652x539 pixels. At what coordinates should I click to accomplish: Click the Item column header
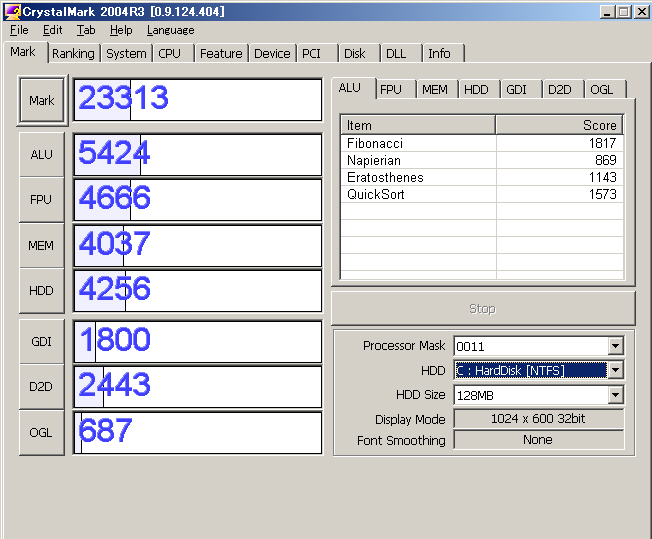[x=418, y=125]
